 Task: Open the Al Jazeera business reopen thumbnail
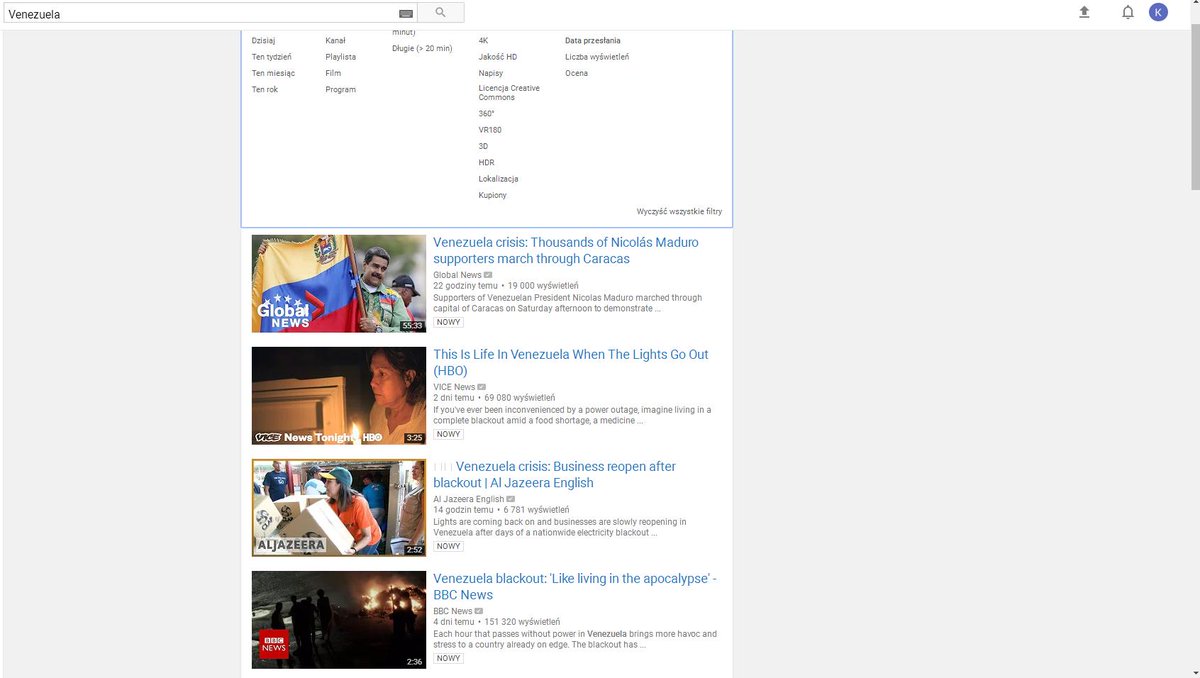pyautogui.click(x=339, y=507)
